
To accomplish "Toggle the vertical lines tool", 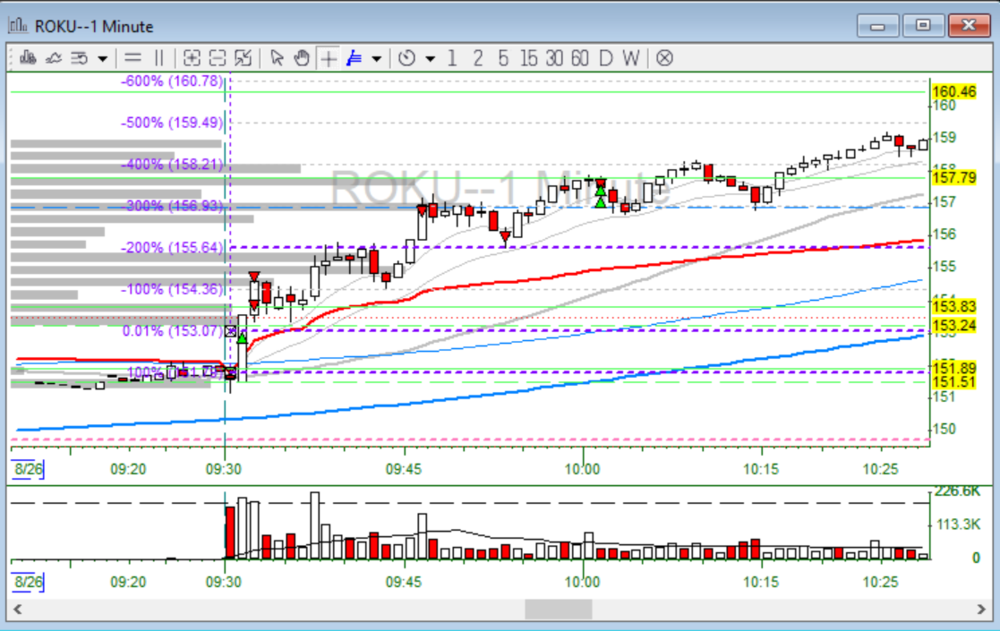I will (x=159, y=58).
